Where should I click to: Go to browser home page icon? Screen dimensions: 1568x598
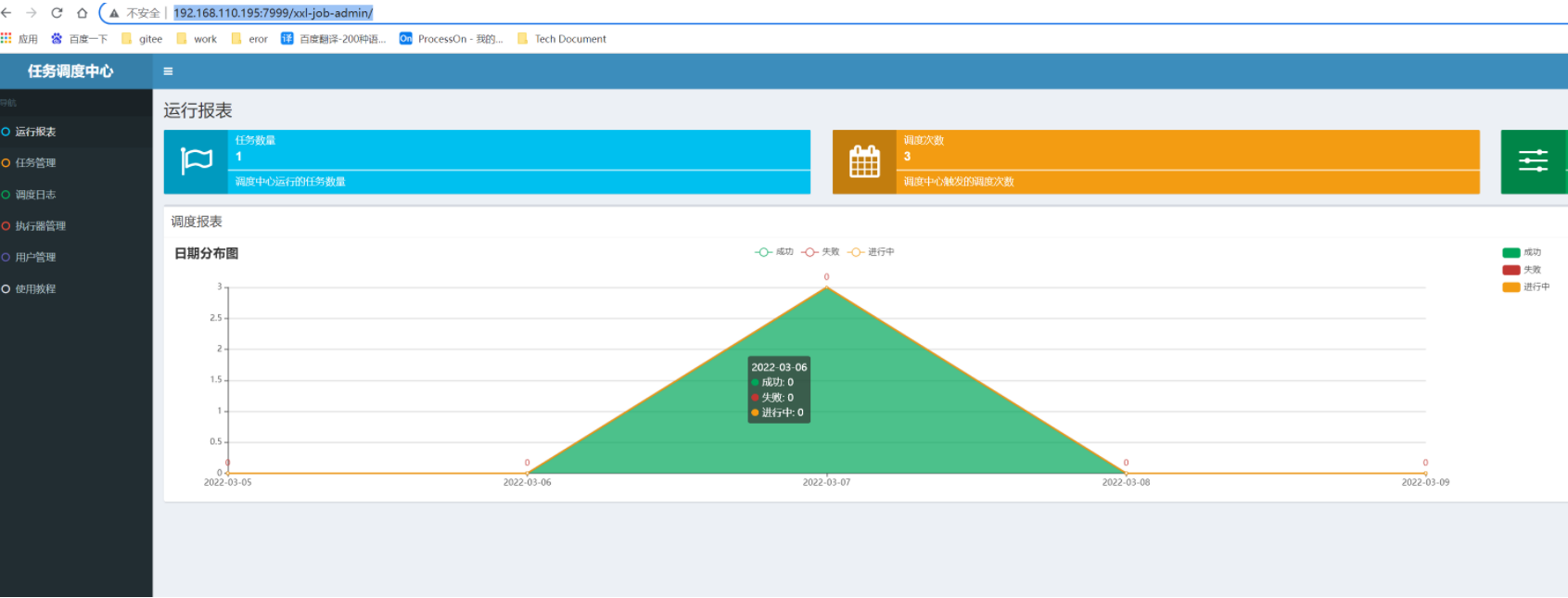82,13
